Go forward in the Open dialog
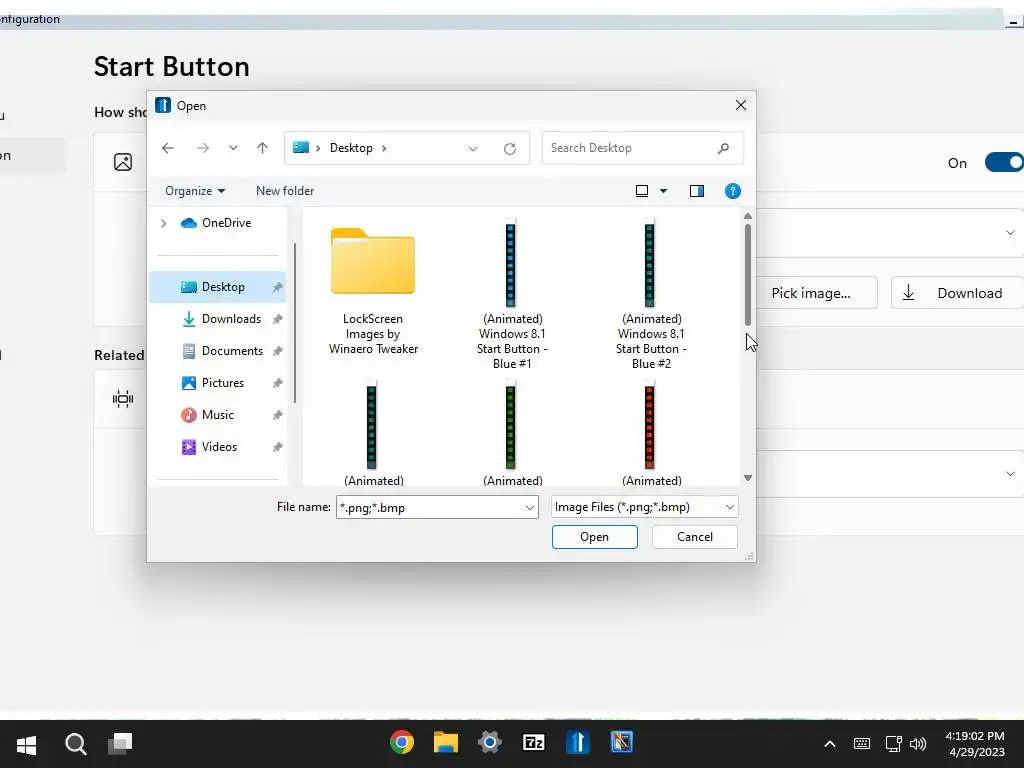The height and width of the screenshot is (768, 1024). coord(203,148)
